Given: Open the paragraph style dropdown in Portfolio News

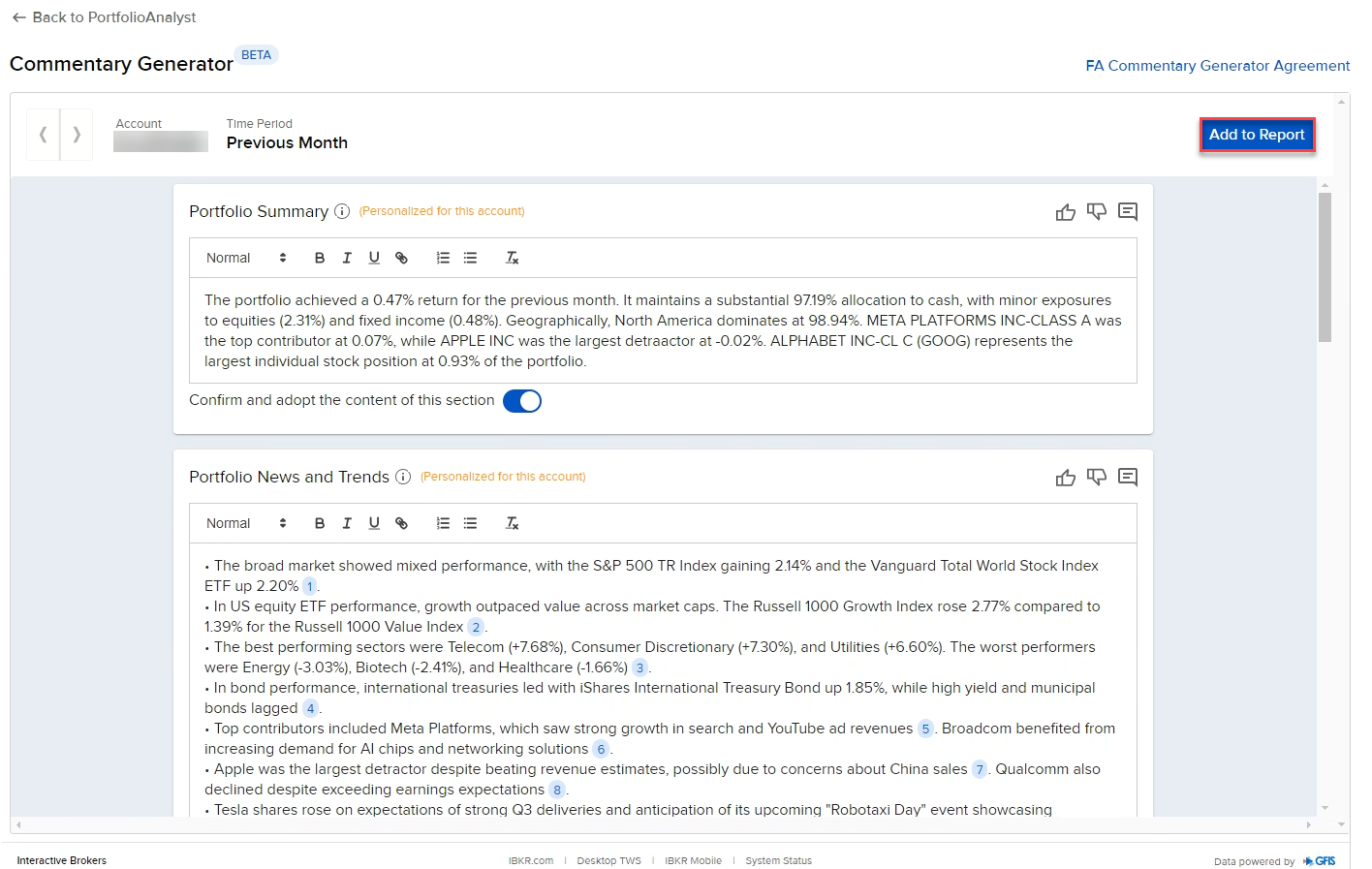Looking at the screenshot, I should [244, 523].
